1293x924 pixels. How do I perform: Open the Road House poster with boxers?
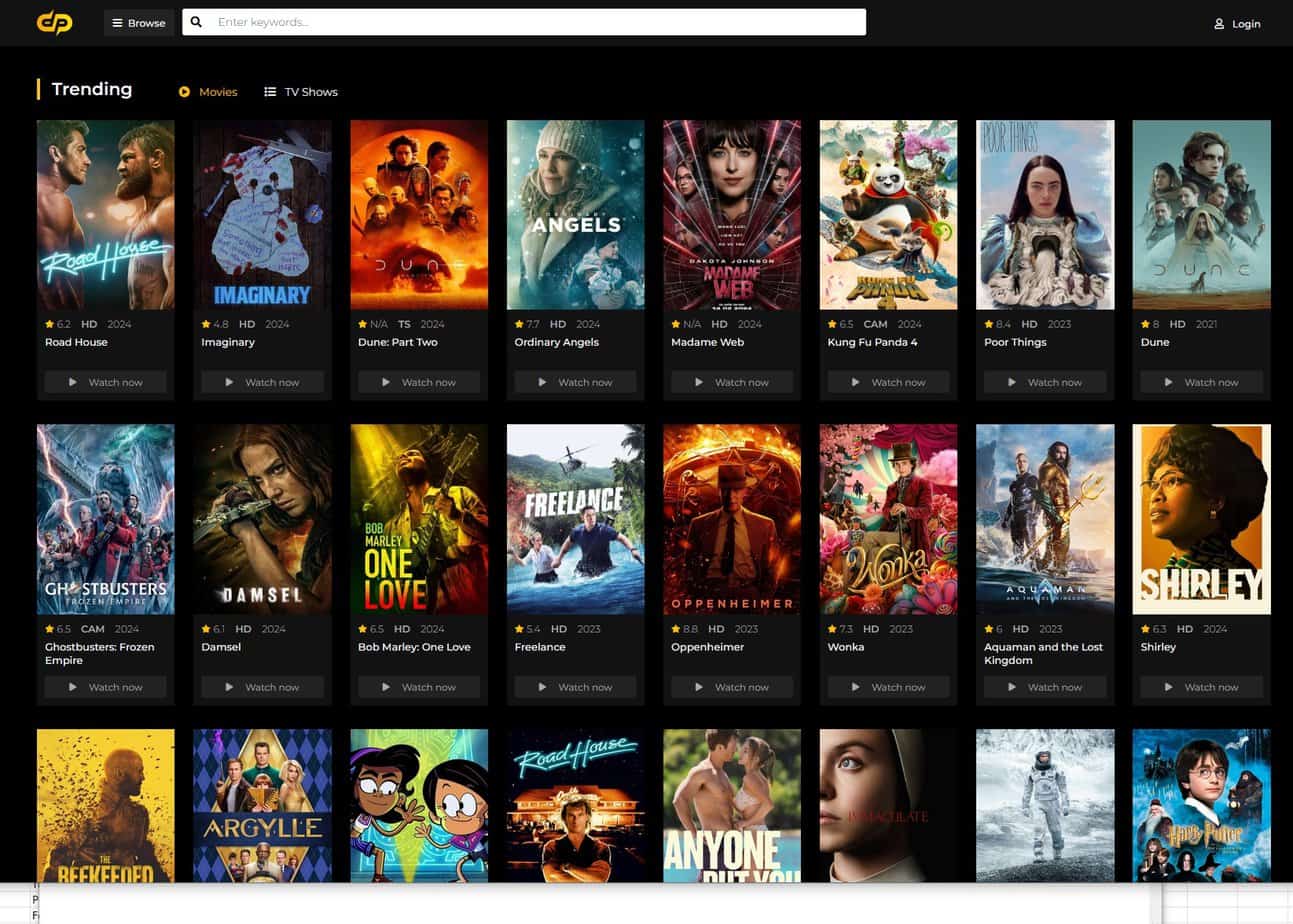tap(106, 215)
